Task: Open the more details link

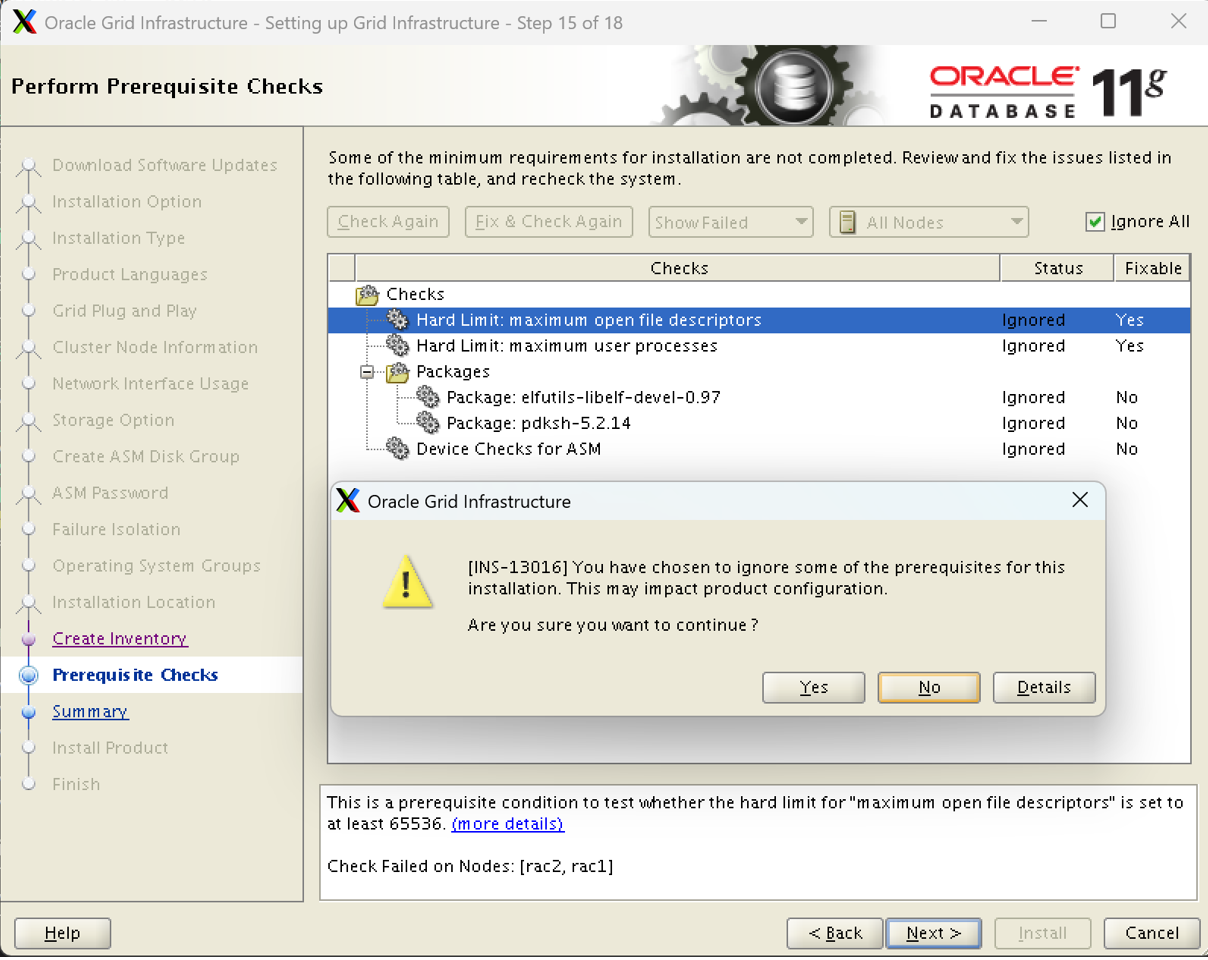Action: (x=508, y=824)
